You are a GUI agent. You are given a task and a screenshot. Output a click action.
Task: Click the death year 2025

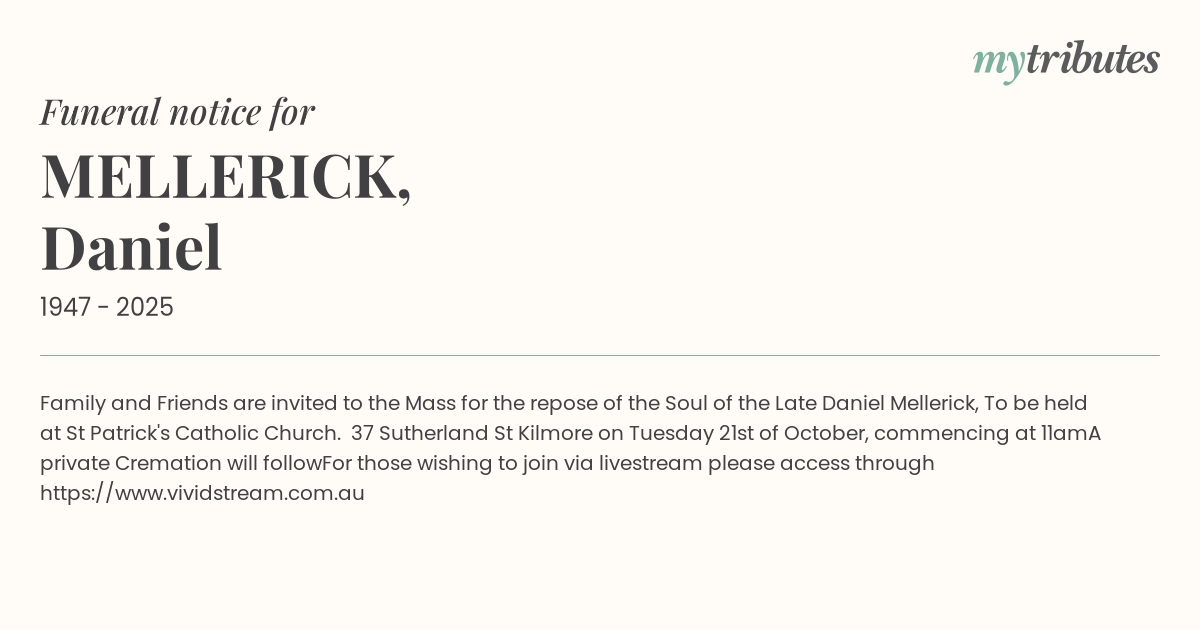(144, 307)
